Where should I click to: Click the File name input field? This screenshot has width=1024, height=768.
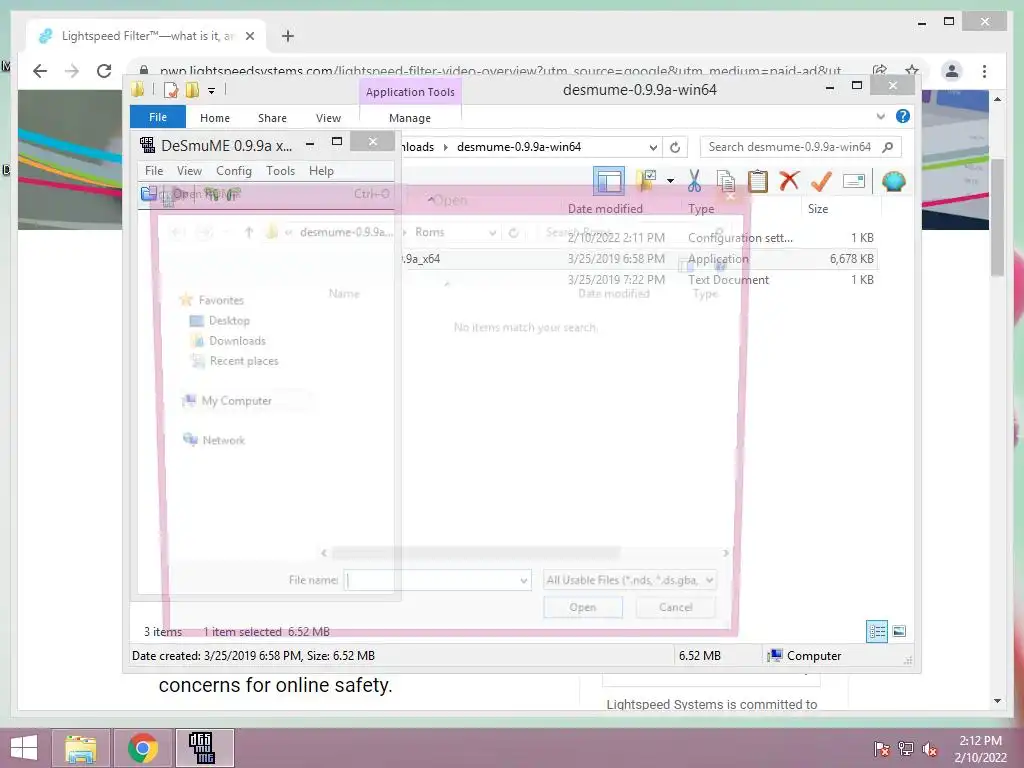(432, 580)
